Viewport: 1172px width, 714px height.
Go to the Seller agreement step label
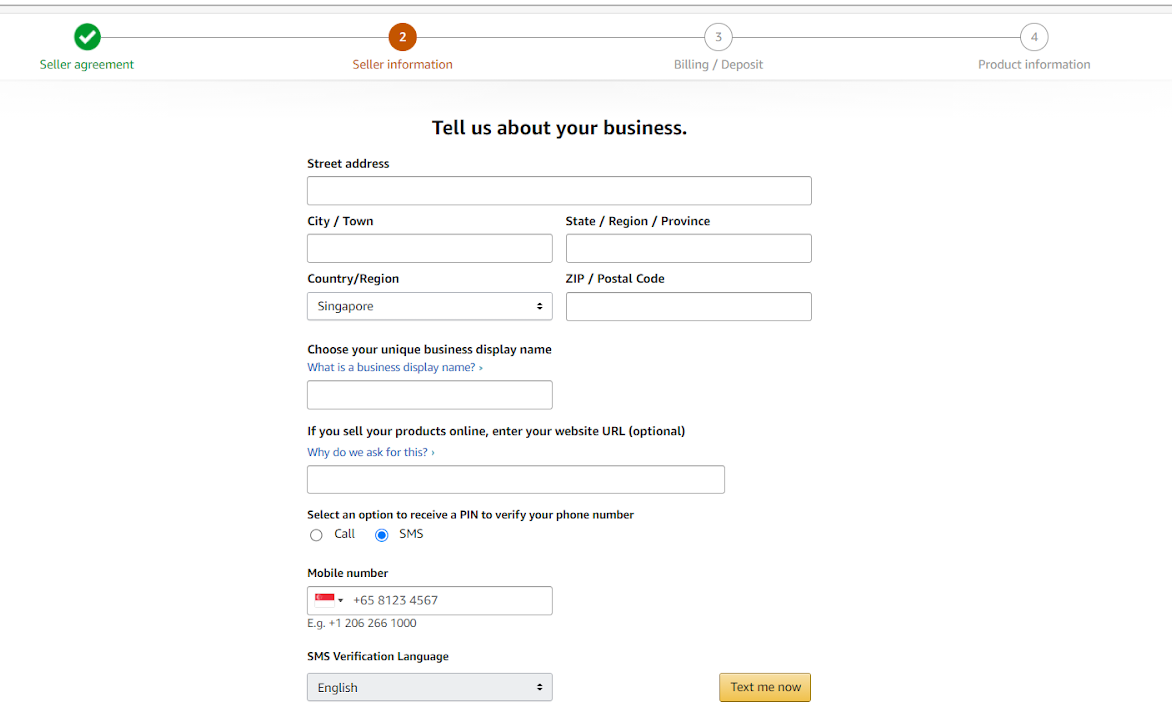(x=87, y=64)
